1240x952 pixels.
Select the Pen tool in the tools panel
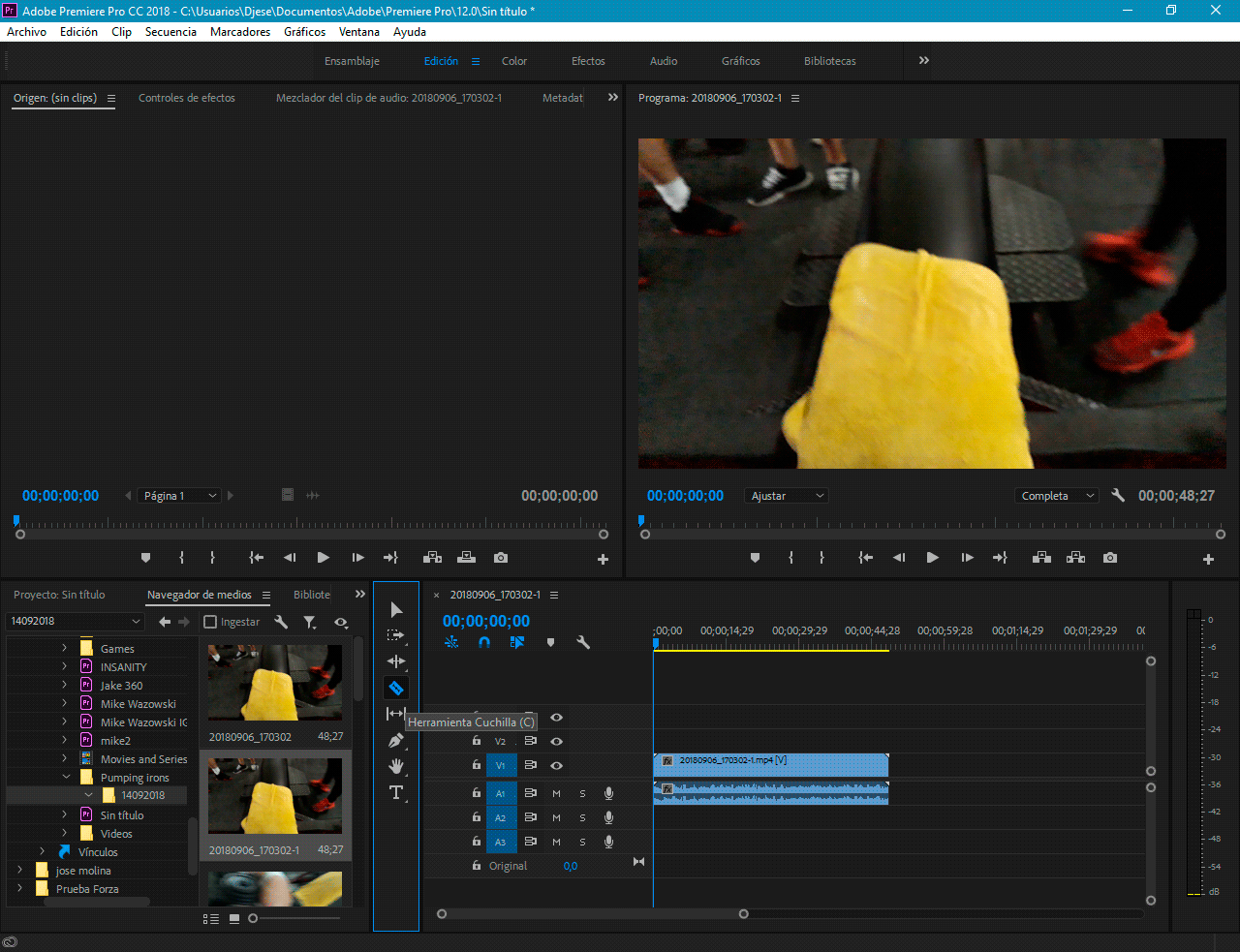pos(396,741)
